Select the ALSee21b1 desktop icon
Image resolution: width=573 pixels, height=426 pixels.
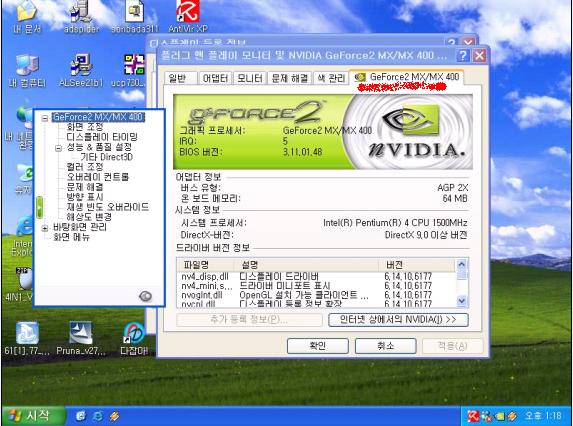click(81, 70)
